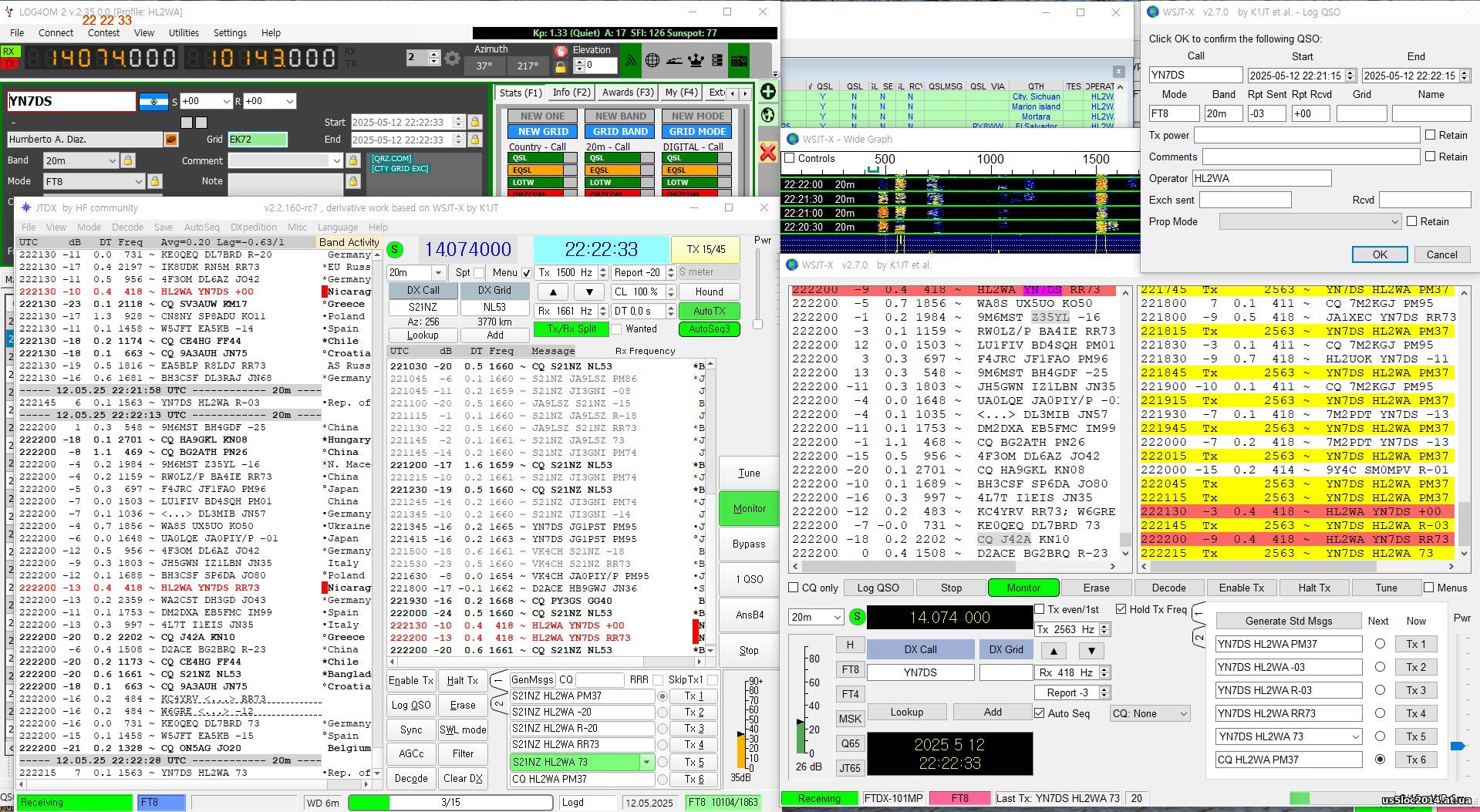Open the WSJT-X main window 20m band dropdown

837,617
